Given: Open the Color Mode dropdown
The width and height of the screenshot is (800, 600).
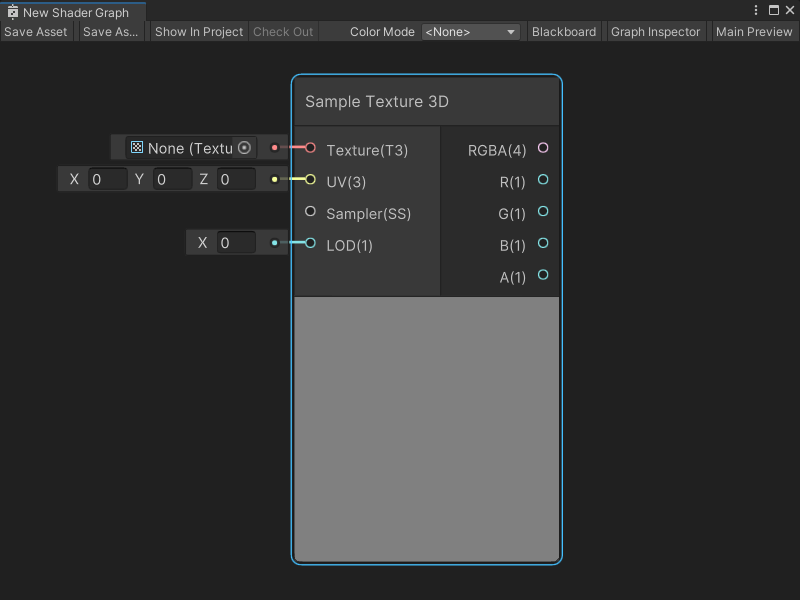Looking at the screenshot, I should tap(470, 31).
